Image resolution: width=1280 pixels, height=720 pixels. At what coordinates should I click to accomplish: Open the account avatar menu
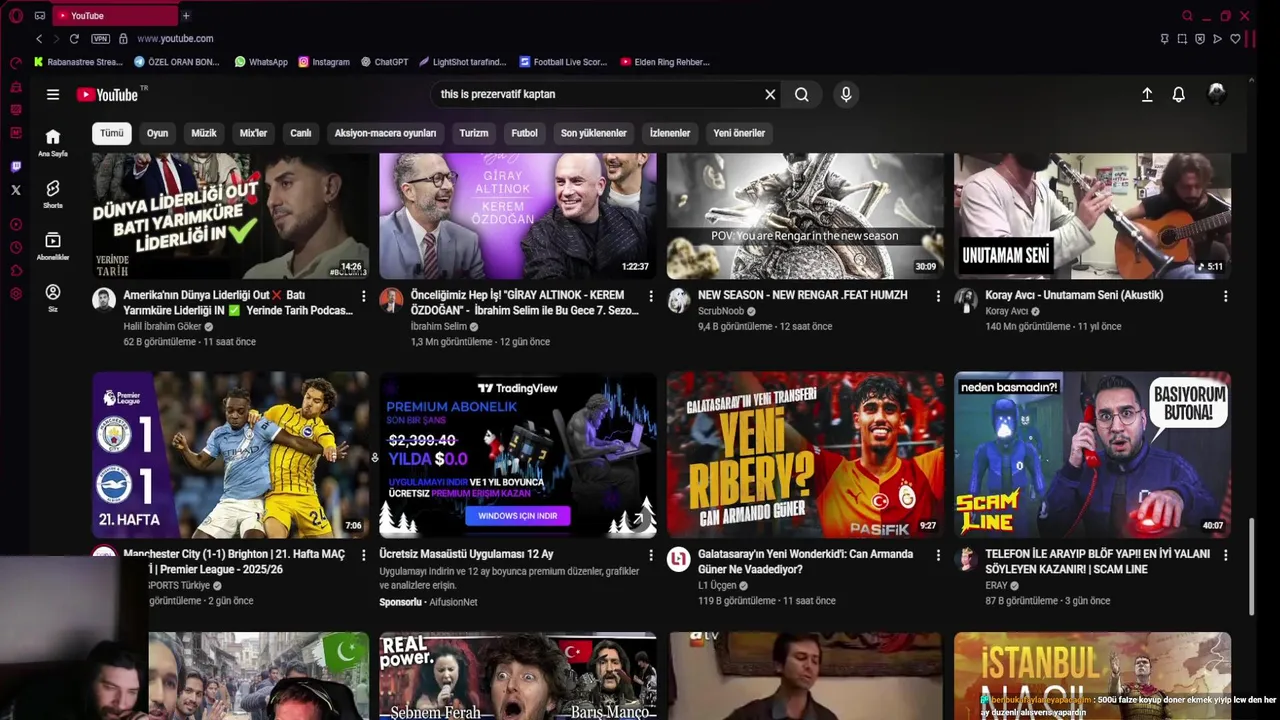pos(1217,94)
